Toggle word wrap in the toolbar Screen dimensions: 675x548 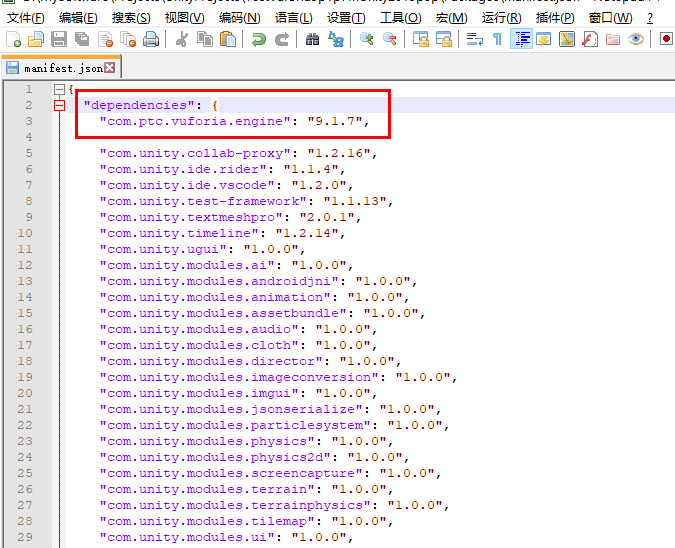[474, 40]
